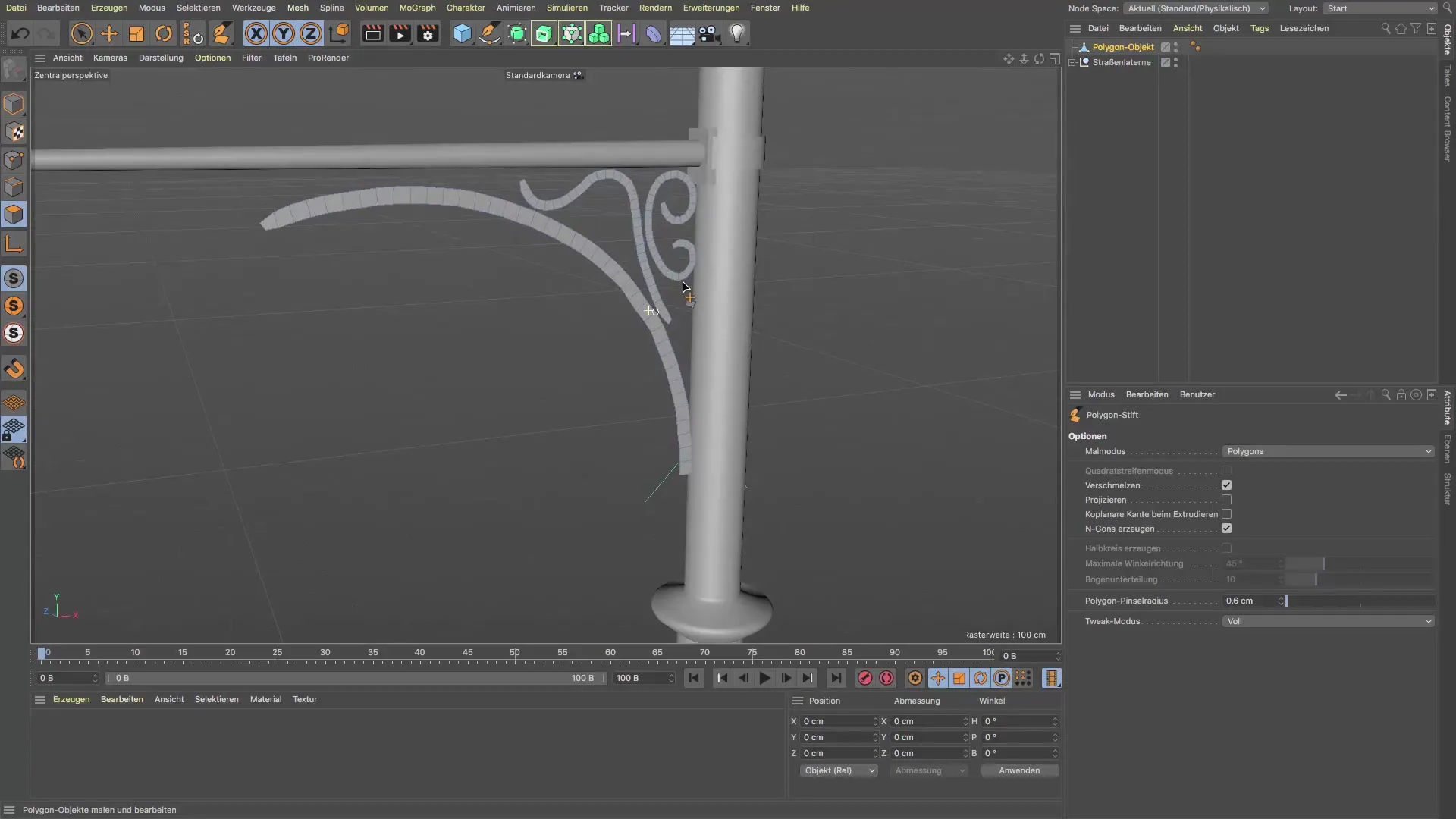Render to Picture Viewer icon

coord(400,33)
